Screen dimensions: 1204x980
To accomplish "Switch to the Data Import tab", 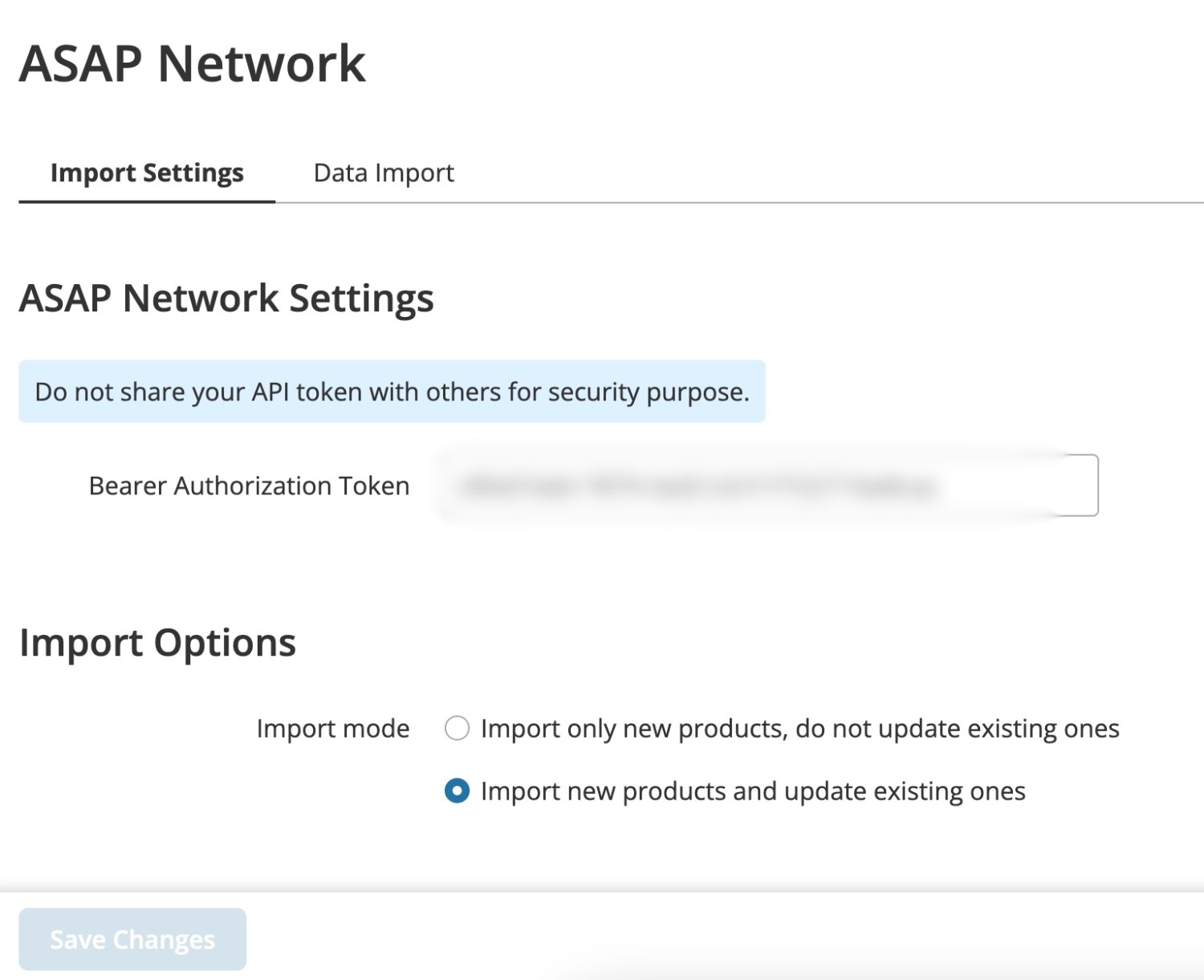I will tap(384, 172).
